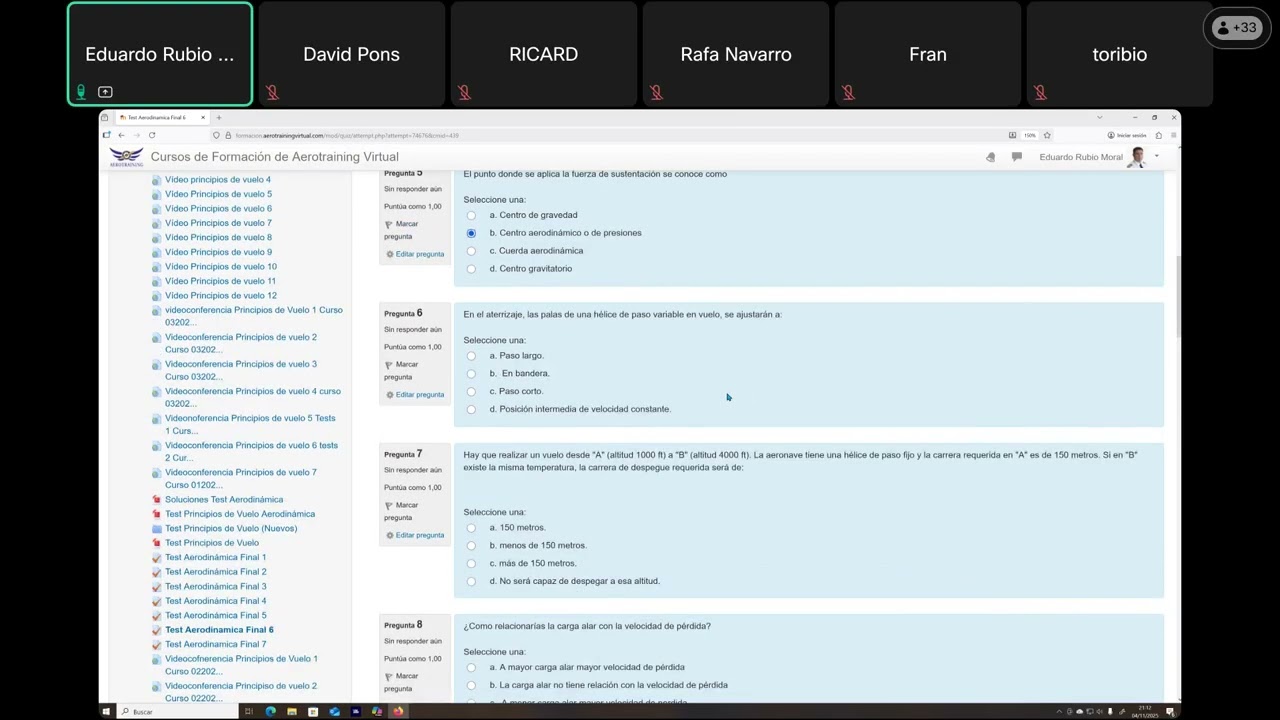Select a. A mayor carga alar mayor velocidad

click(x=471, y=668)
